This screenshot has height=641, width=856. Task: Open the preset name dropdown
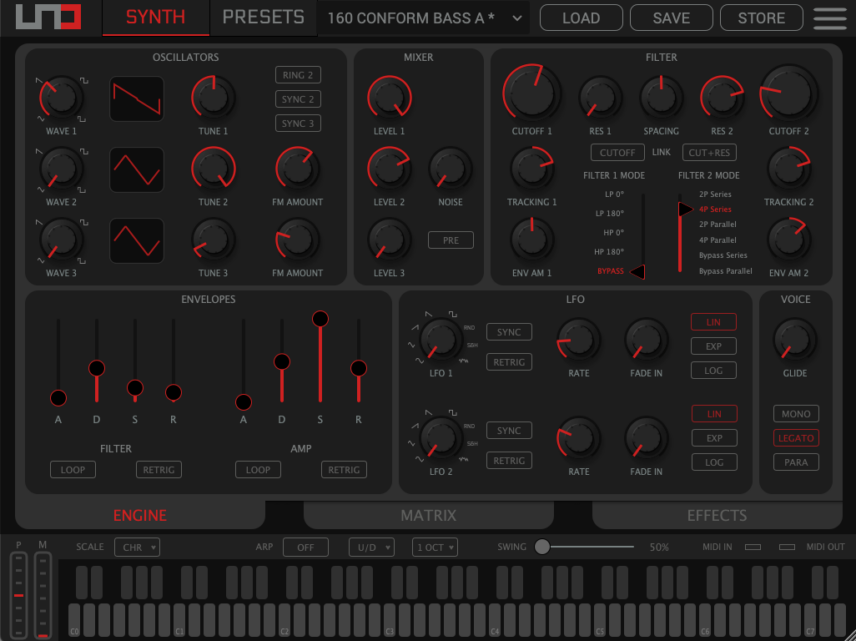click(424, 18)
